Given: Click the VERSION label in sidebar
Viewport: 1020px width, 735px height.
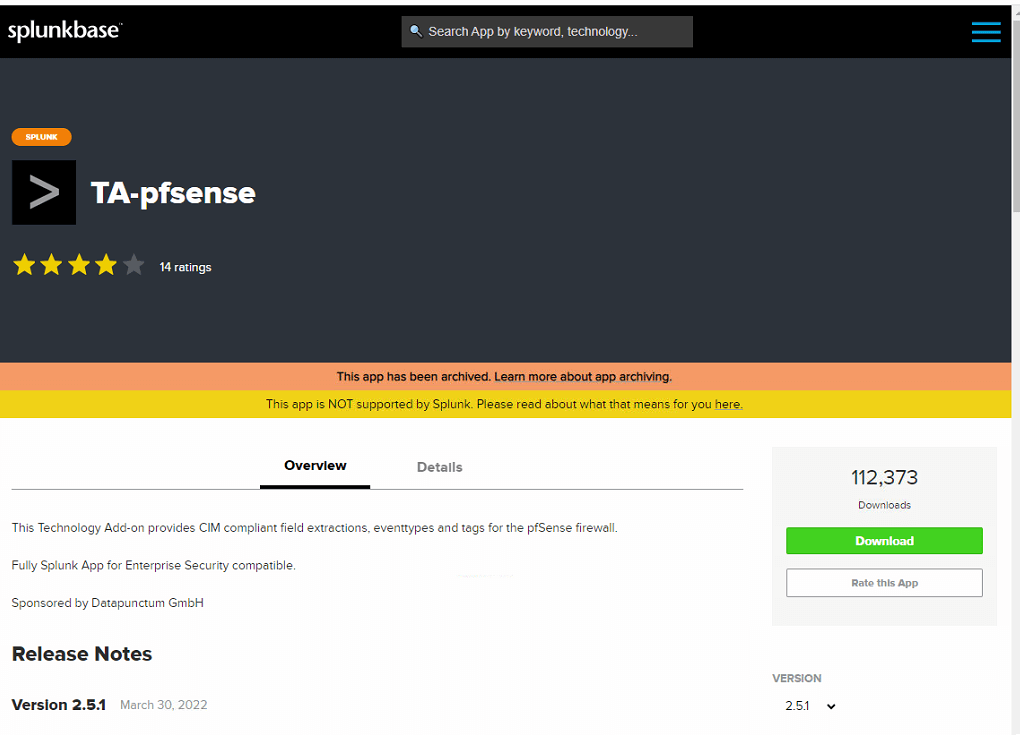Looking at the screenshot, I should click(797, 678).
